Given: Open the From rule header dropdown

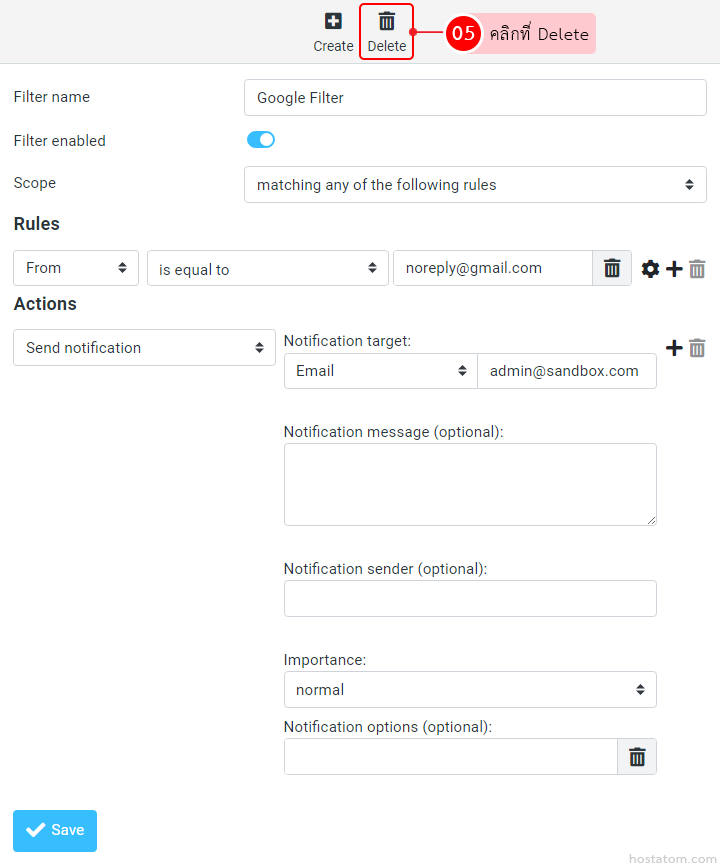Looking at the screenshot, I should point(76,268).
